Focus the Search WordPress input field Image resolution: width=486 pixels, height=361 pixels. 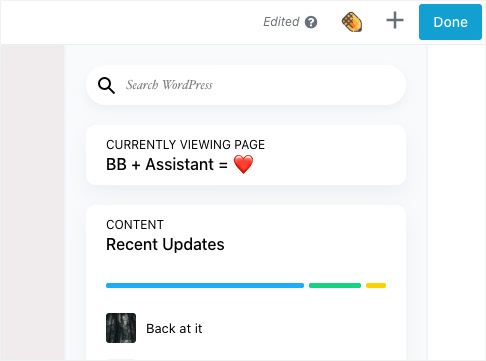(x=246, y=85)
